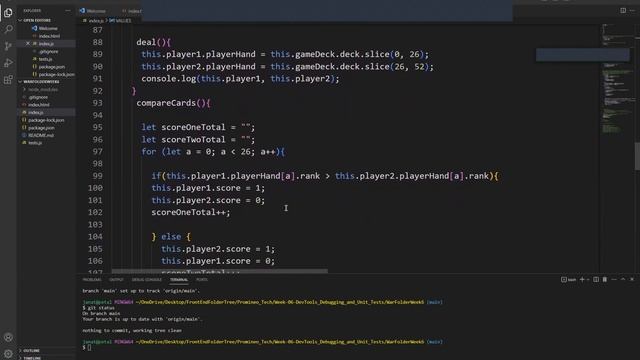Open package-lock.json in the project folder tree
Image resolution: width=640 pixels, height=360 pixels.
click(46, 120)
